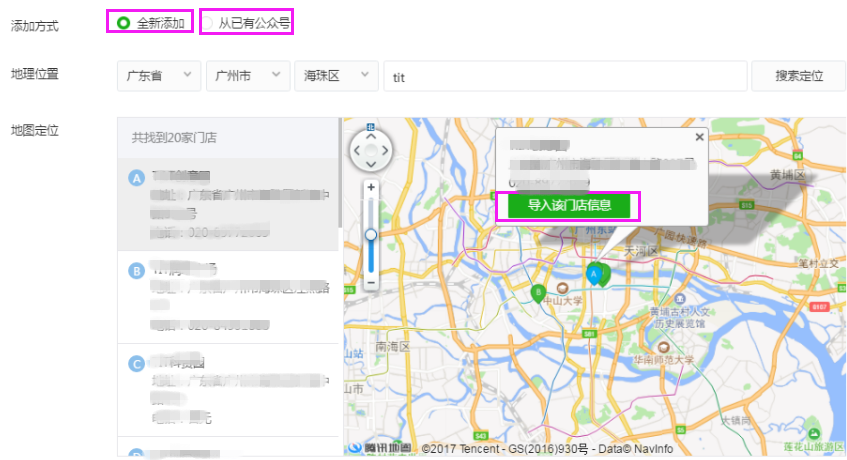
Task: Click the map zoom slider handle
Action: point(371,235)
